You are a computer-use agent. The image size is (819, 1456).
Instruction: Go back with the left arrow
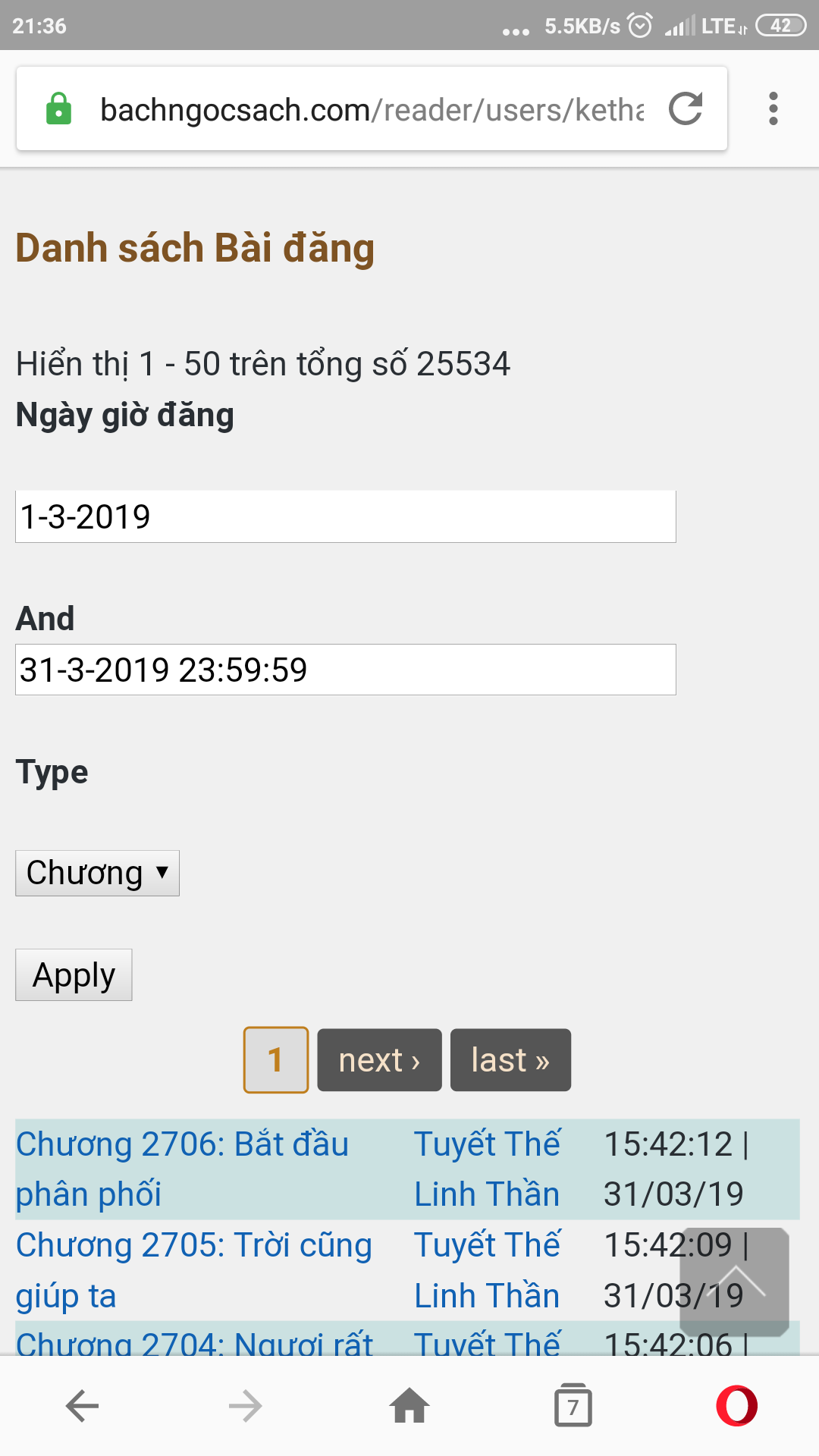click(x=82, y=1406)
